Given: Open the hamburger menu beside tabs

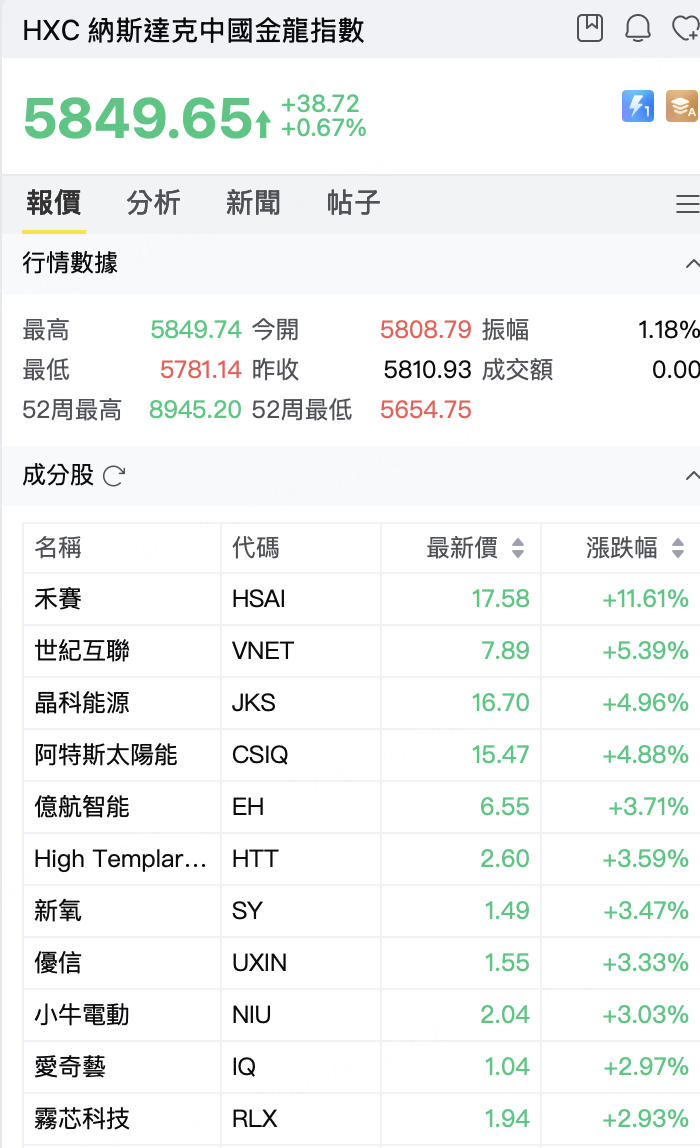Looking at the screenshot, I should pyautogui.click(x=687, y=204).
